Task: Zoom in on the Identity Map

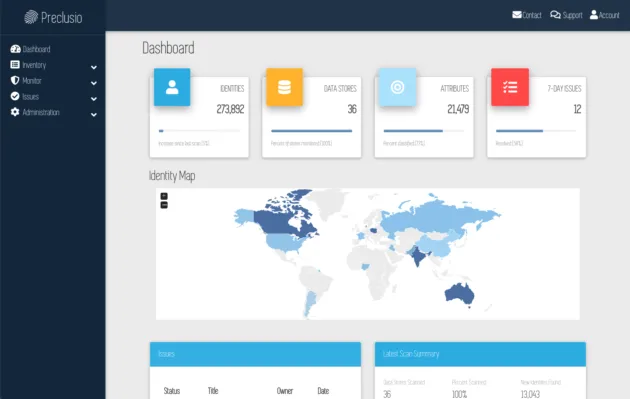Action: point(164,196)
